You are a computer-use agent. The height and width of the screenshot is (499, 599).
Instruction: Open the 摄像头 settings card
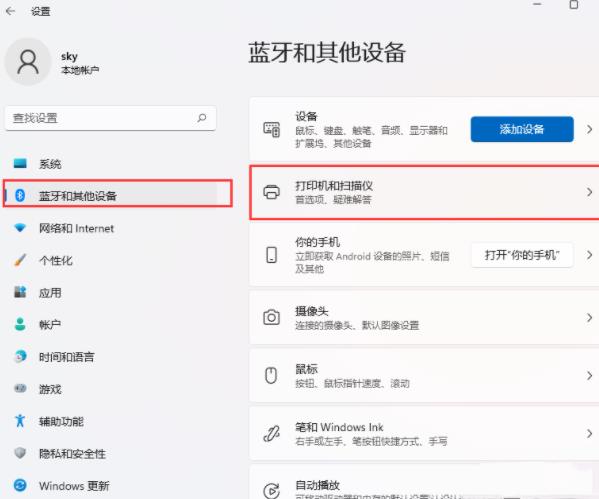click(424, 318)
